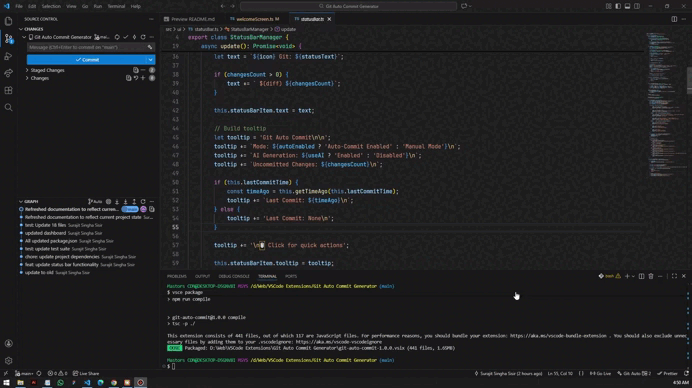Select 'feat: update status bar functionality' commit
This screenshot has width=692, height=388.
62,265
